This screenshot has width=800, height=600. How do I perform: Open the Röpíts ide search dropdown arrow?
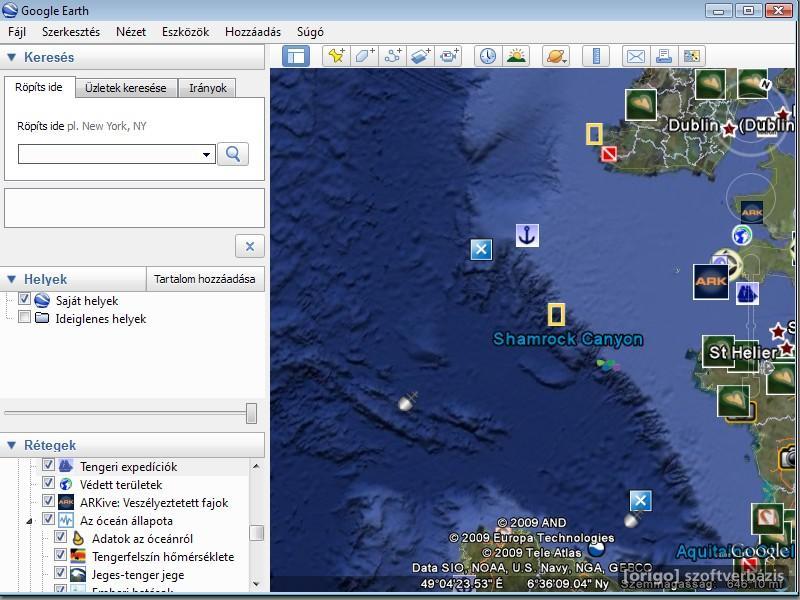coord(206,154)
